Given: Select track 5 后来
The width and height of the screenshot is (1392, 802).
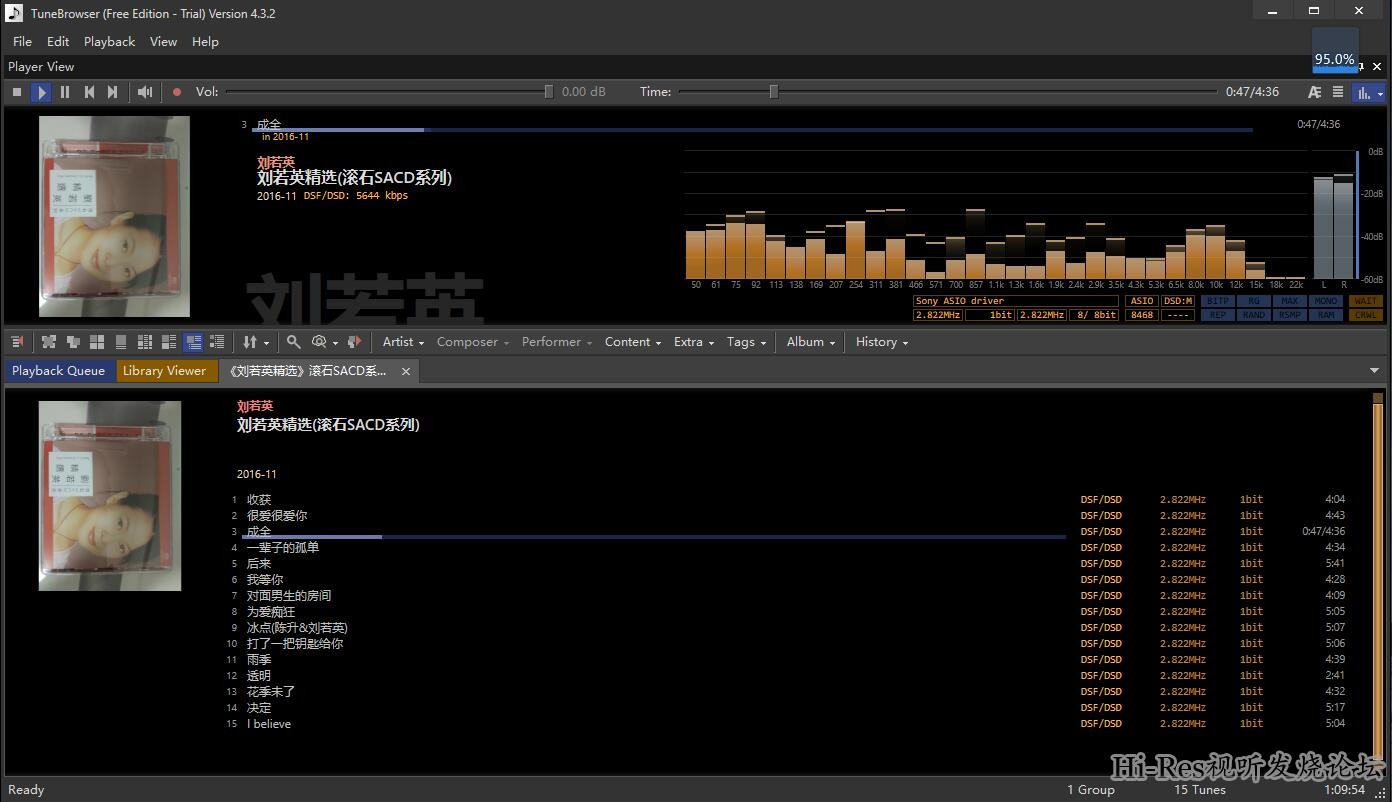Looking at the screenshot, I should click(258, 564).
